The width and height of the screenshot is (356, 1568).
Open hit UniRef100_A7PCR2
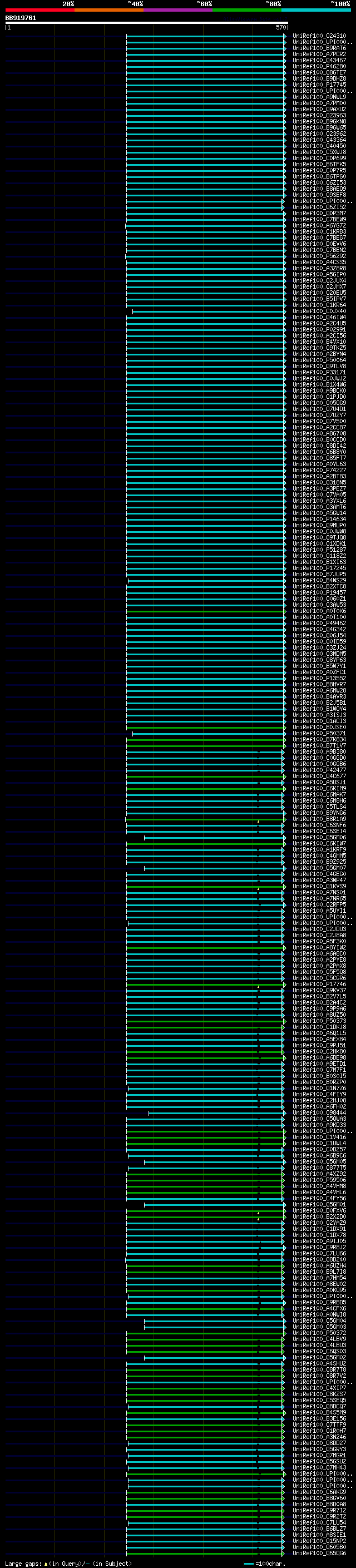click(319, 54)
